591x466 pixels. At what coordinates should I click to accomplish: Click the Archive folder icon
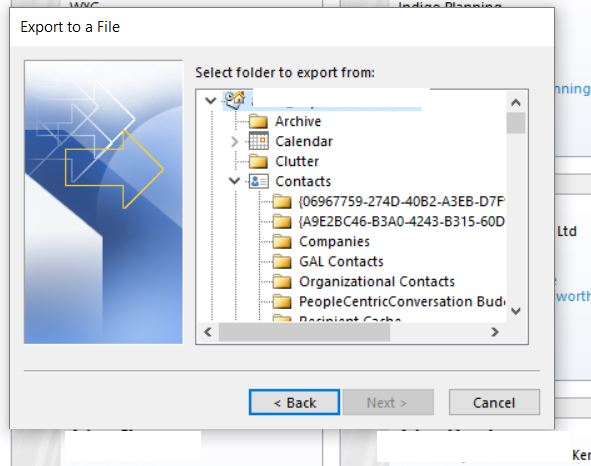coord(258,121)
